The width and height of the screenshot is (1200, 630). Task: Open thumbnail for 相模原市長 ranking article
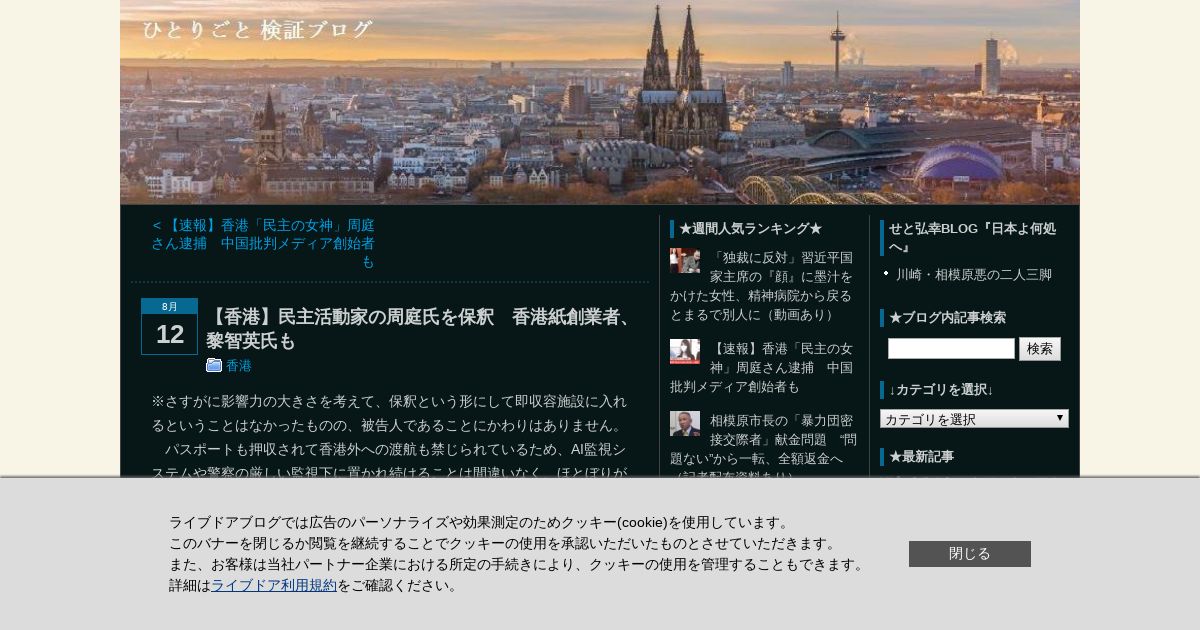(x=685, y=424)
